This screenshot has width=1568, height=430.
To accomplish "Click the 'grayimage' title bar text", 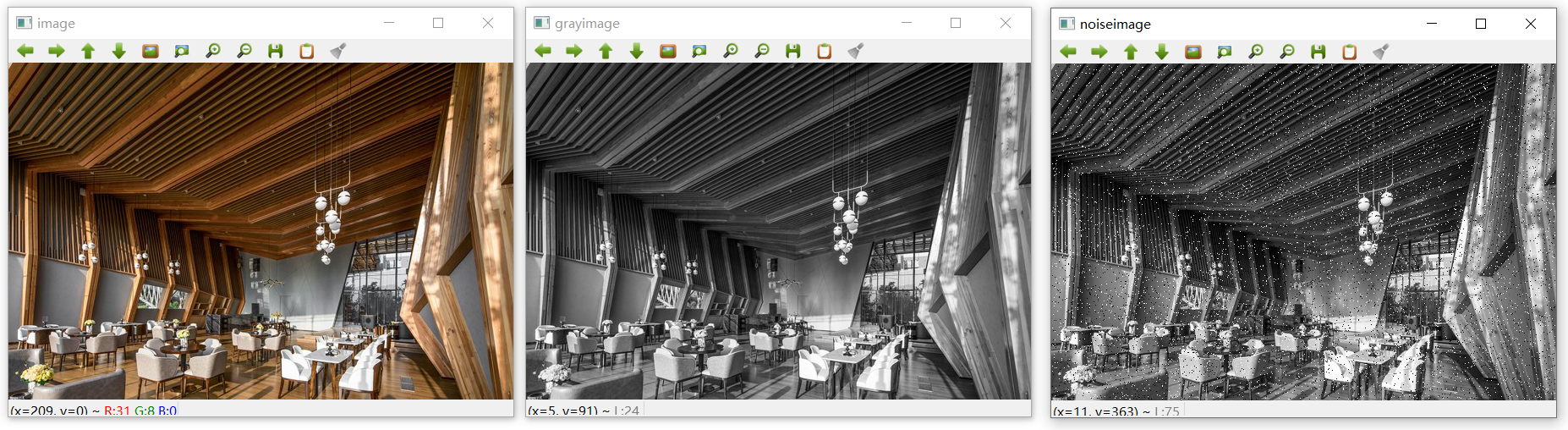I will tap(587, 24).
